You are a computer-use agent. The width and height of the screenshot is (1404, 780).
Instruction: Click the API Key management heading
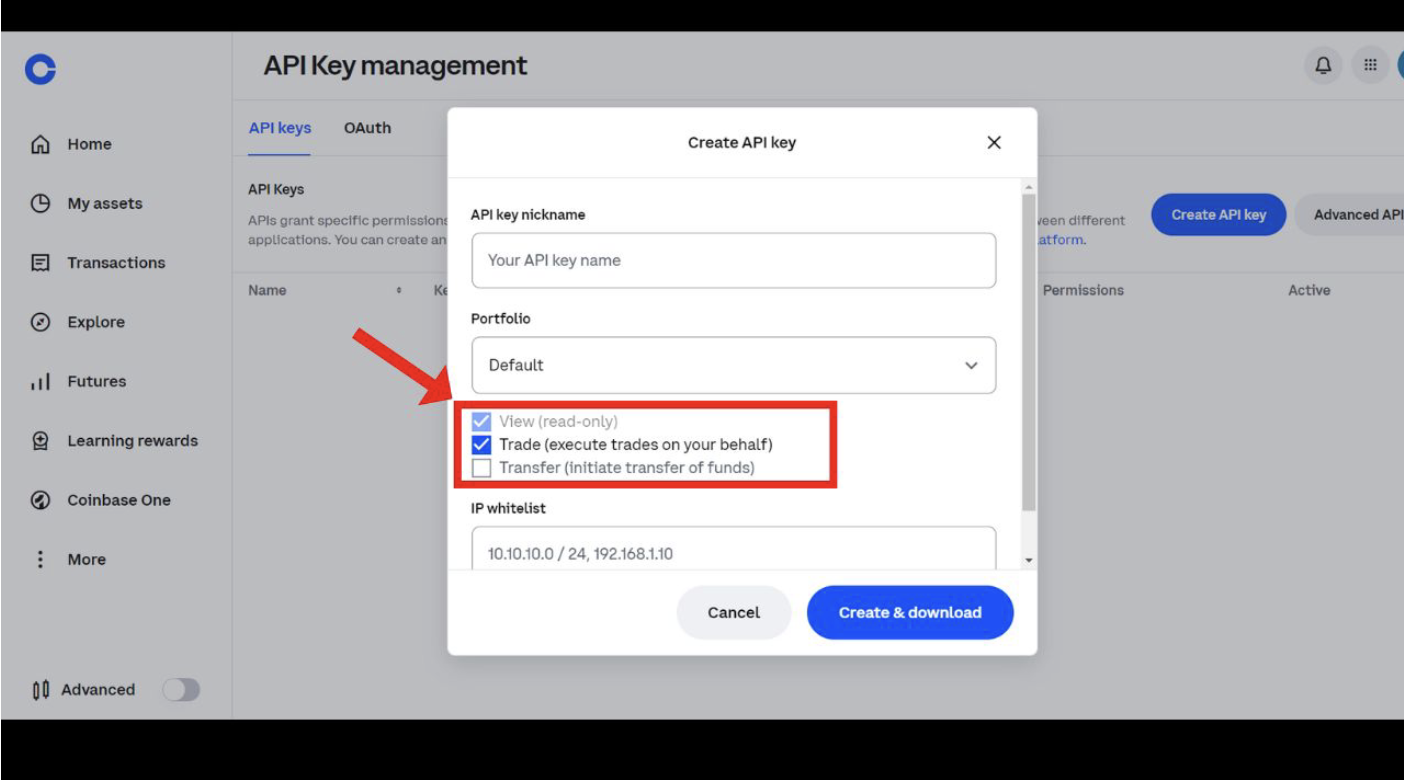click(395, 66)
